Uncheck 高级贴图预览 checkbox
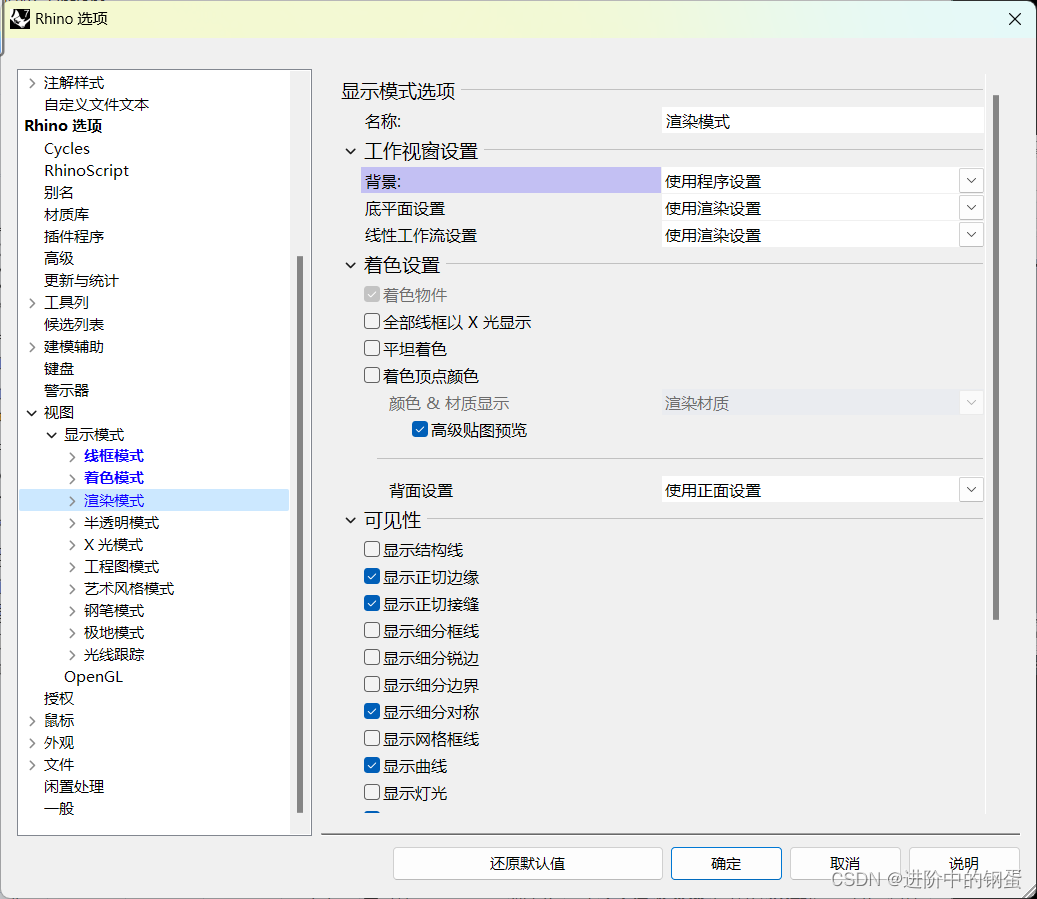Viewport: 1037px width, 899px height. (420, 429)
